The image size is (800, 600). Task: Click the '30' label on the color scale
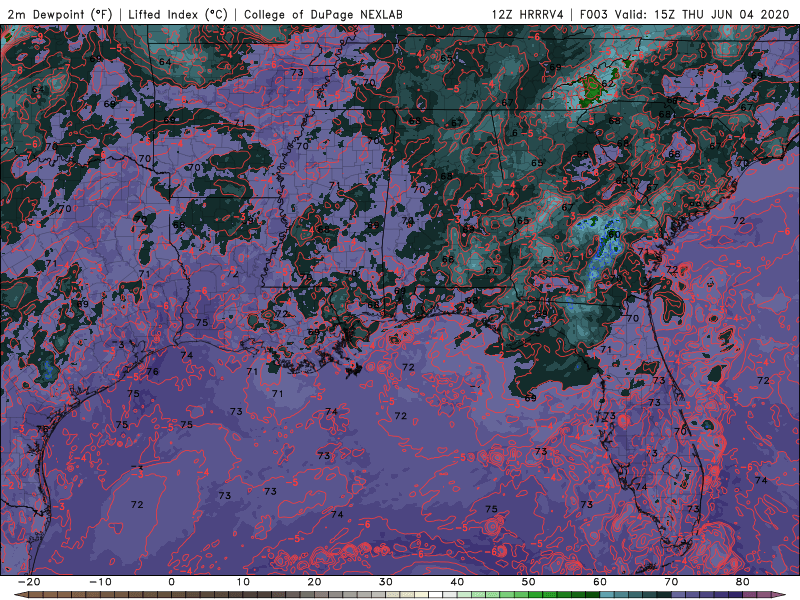coord(386,582)
